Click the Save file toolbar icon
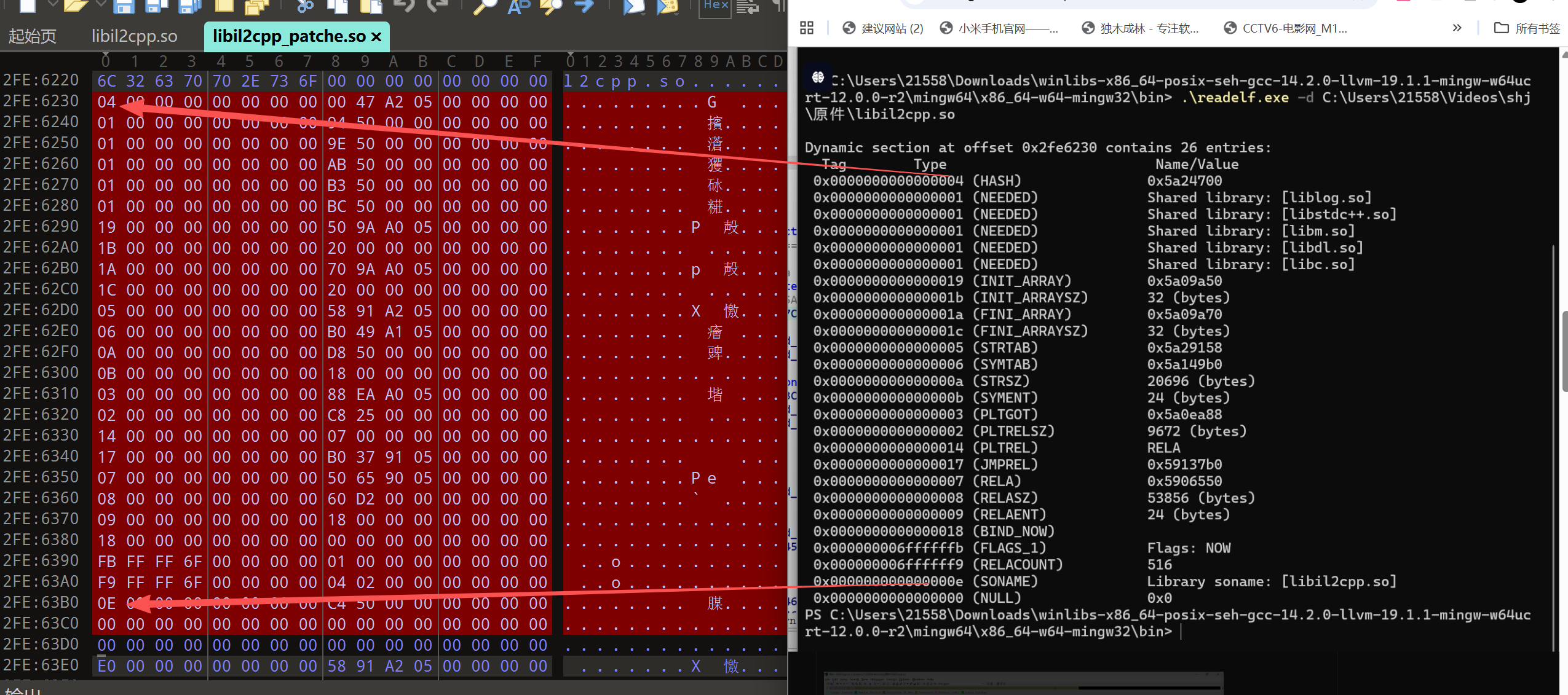The width and height of the screenshot is (1568, 695). coord(124,6)
